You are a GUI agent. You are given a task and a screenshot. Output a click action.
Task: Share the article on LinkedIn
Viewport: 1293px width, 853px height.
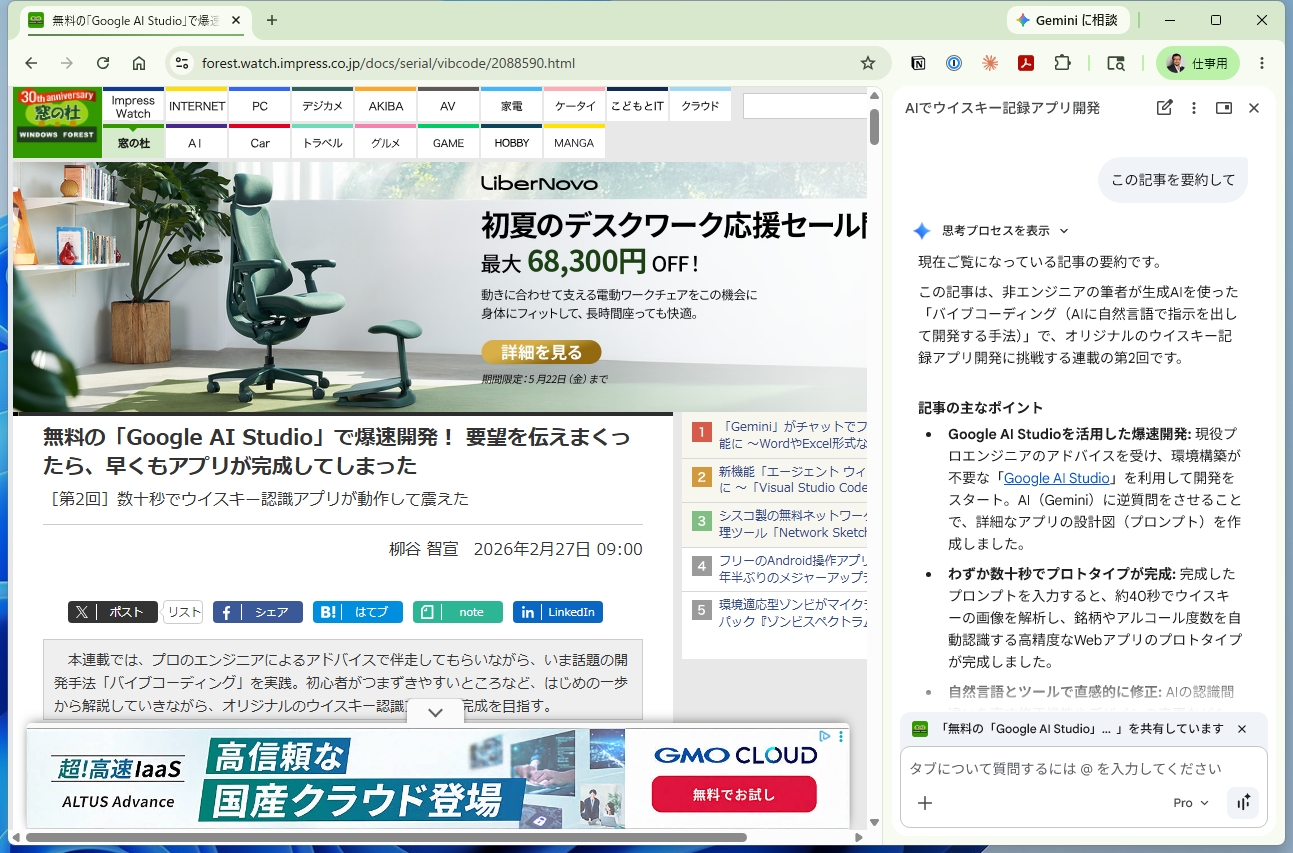(x=558, y=612)
